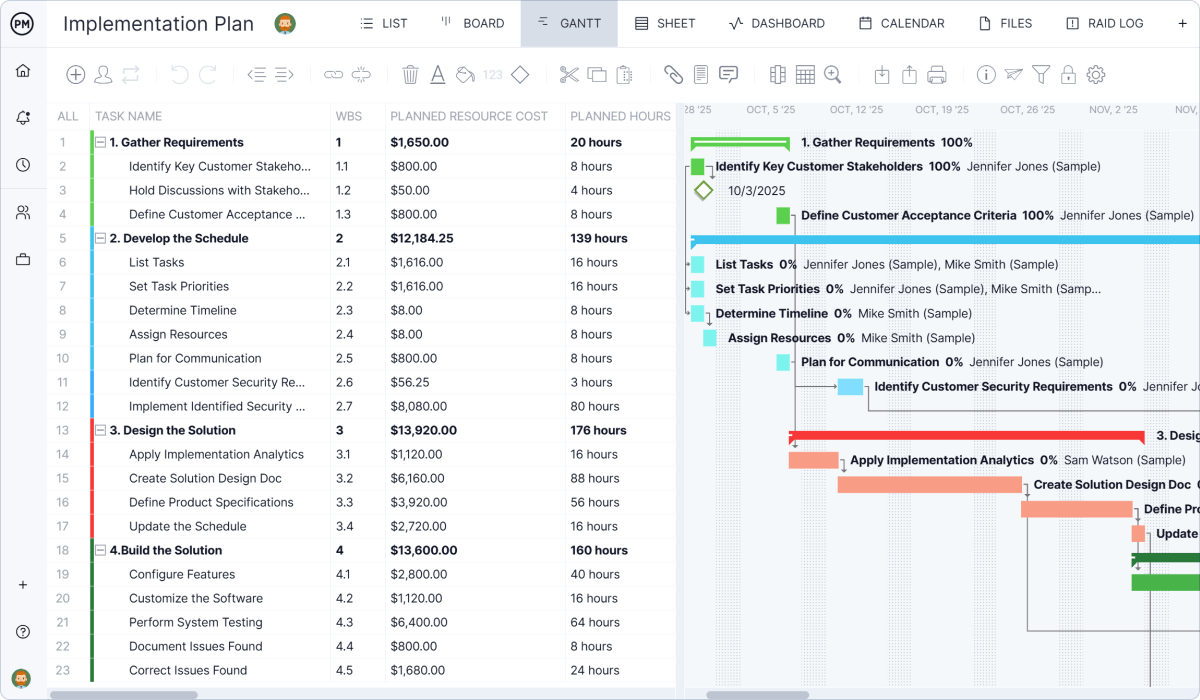Add a milestone using the diamond icon

(519, 74)
